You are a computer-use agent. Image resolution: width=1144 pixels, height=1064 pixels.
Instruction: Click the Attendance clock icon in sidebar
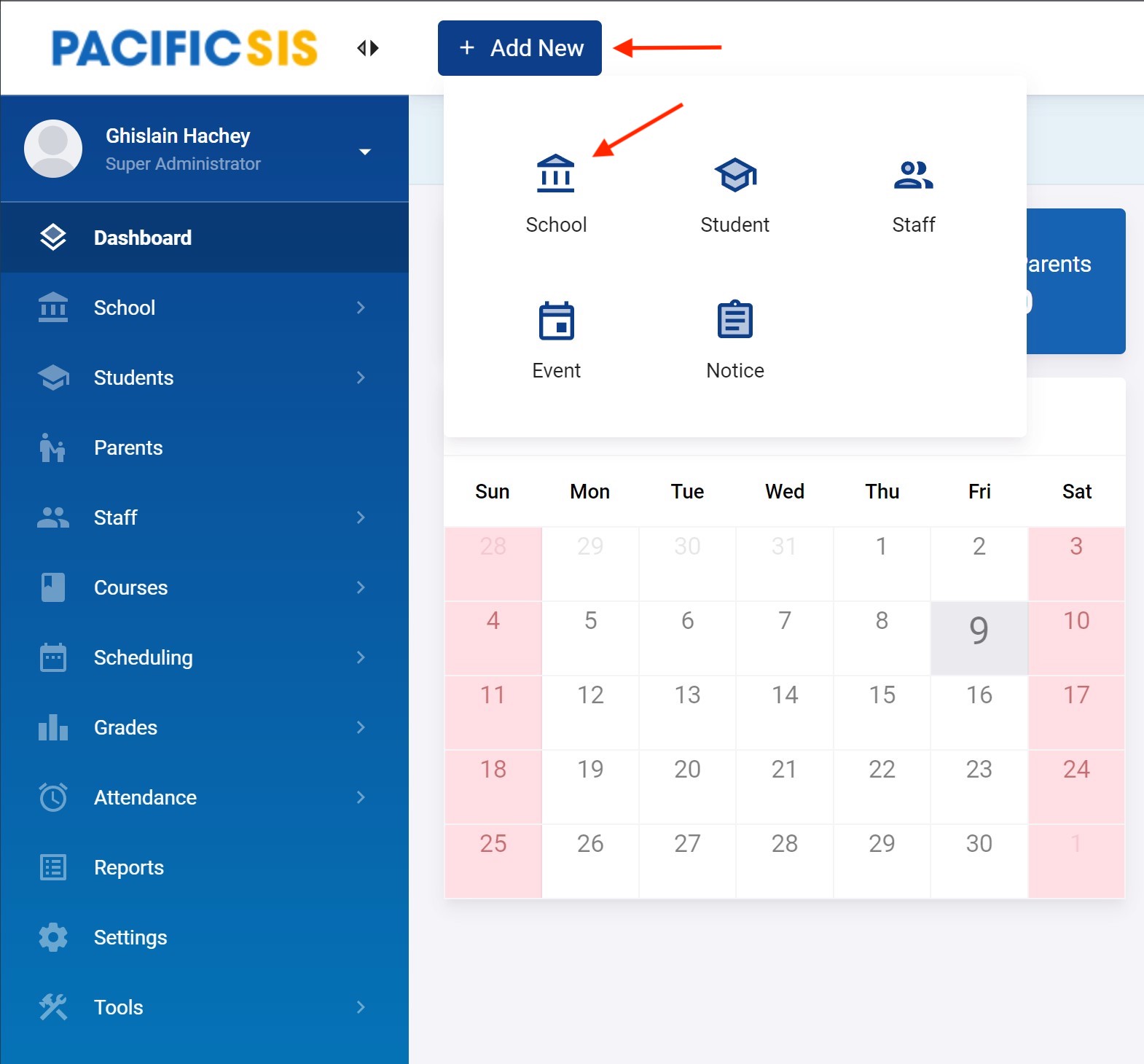point(53,797)
